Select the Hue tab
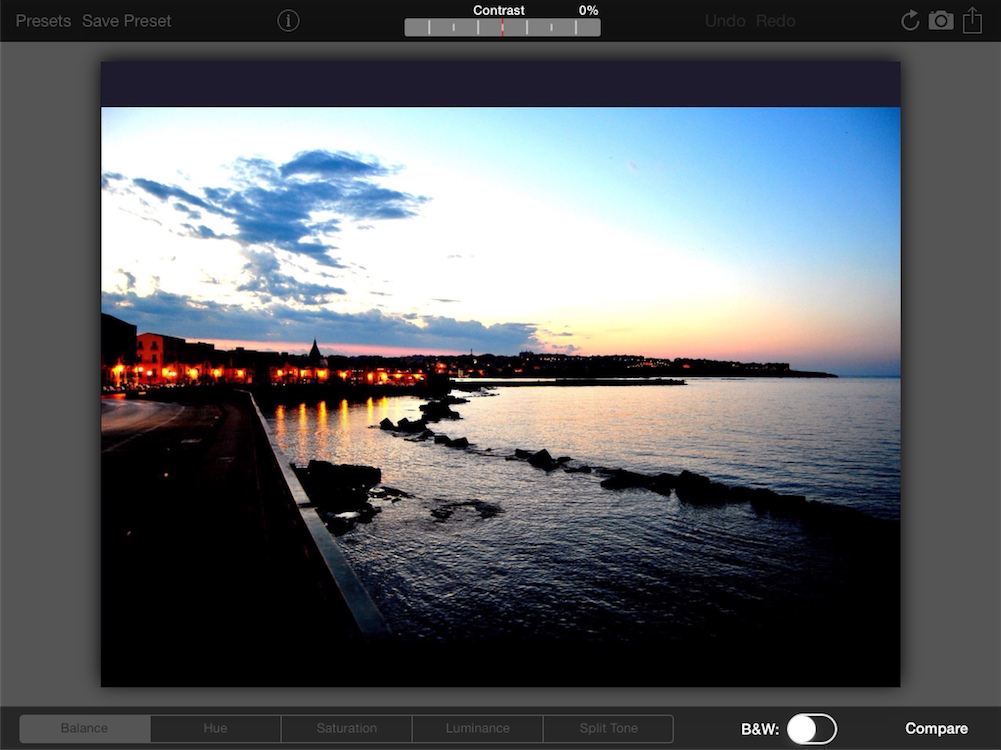Viewport: 1001px width, 750px height. pyautogui.click(x=215, y=729)
